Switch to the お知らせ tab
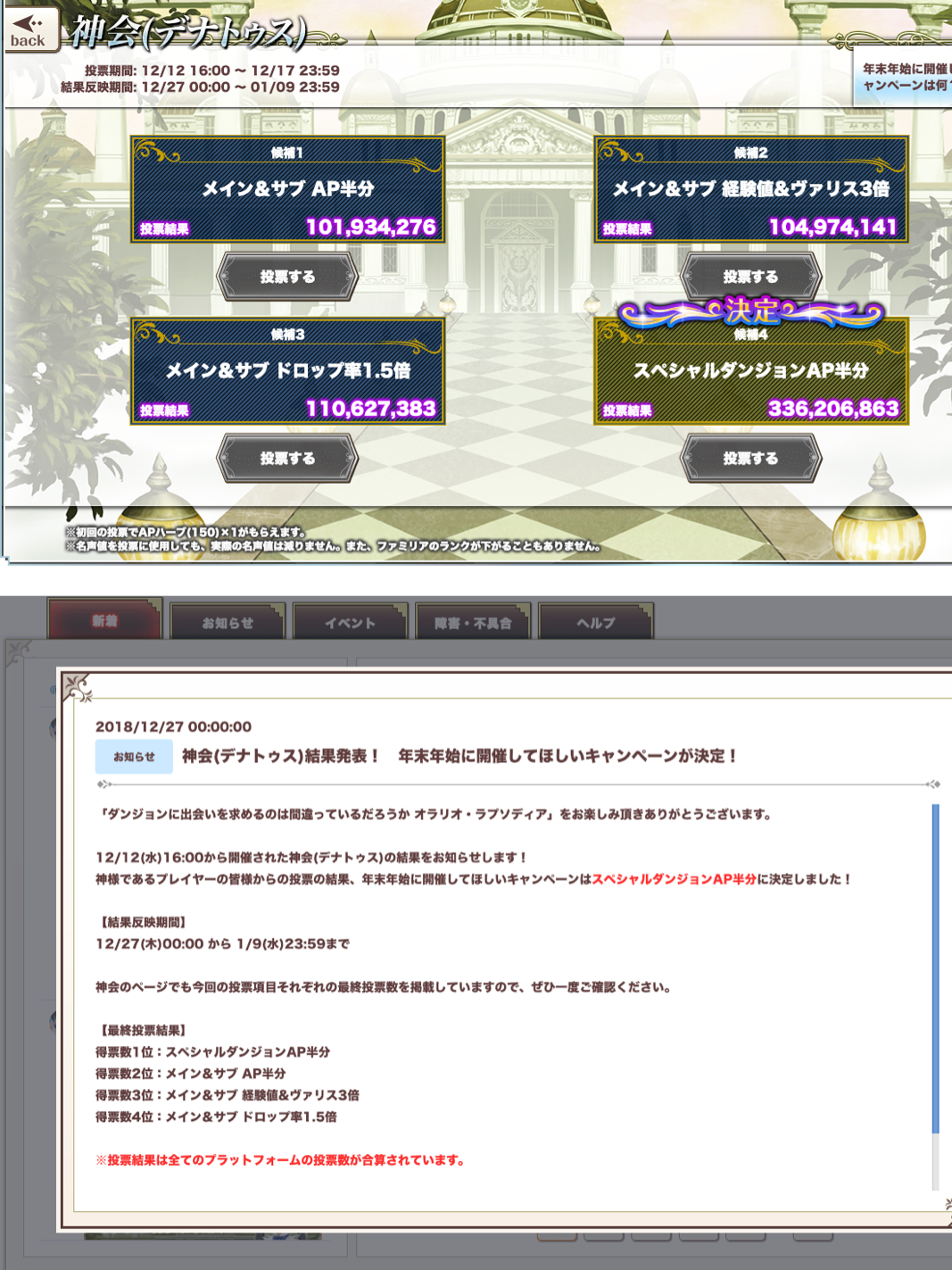This screenshot has height=1270, width=952. [228, 623]
